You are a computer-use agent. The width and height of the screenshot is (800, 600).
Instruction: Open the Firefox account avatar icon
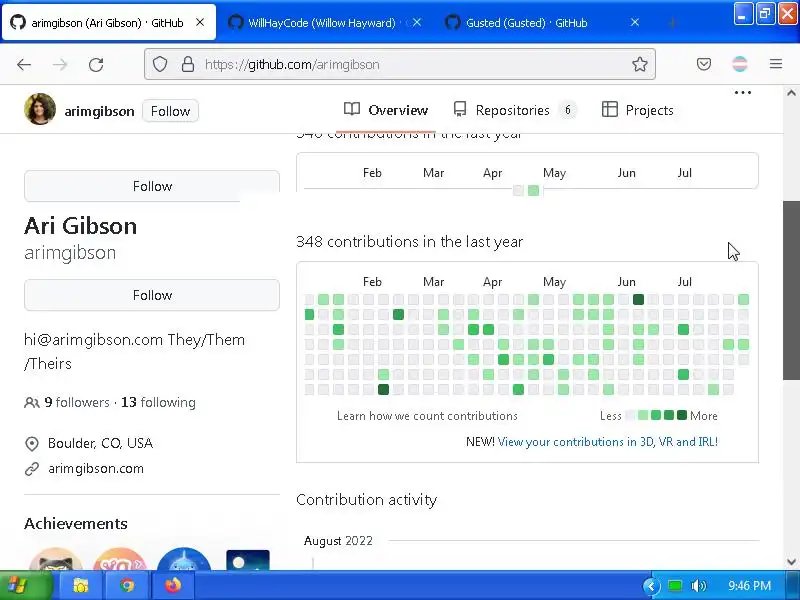pyautogui.click(x=740, y=64)
